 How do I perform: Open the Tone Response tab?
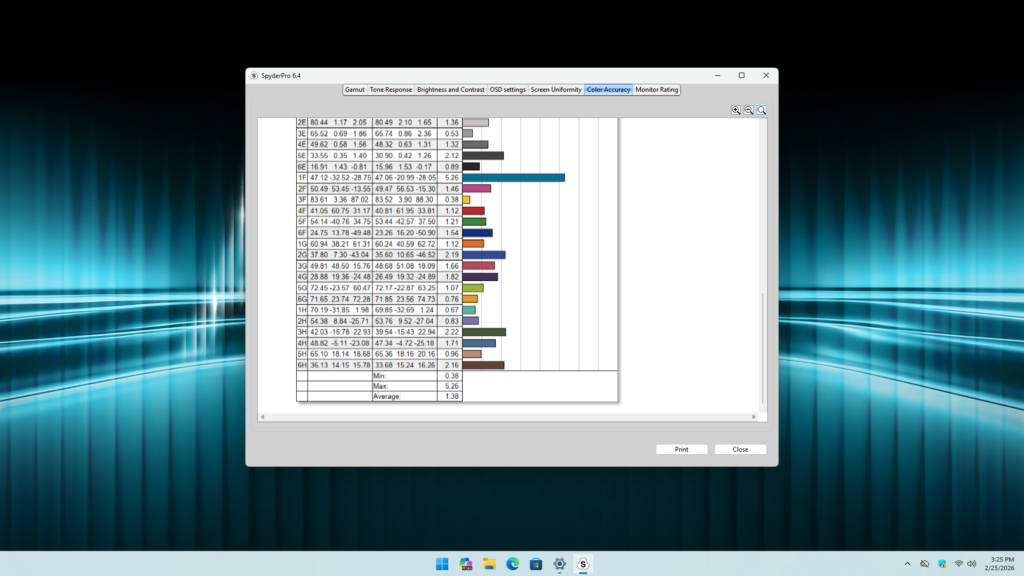390,90
